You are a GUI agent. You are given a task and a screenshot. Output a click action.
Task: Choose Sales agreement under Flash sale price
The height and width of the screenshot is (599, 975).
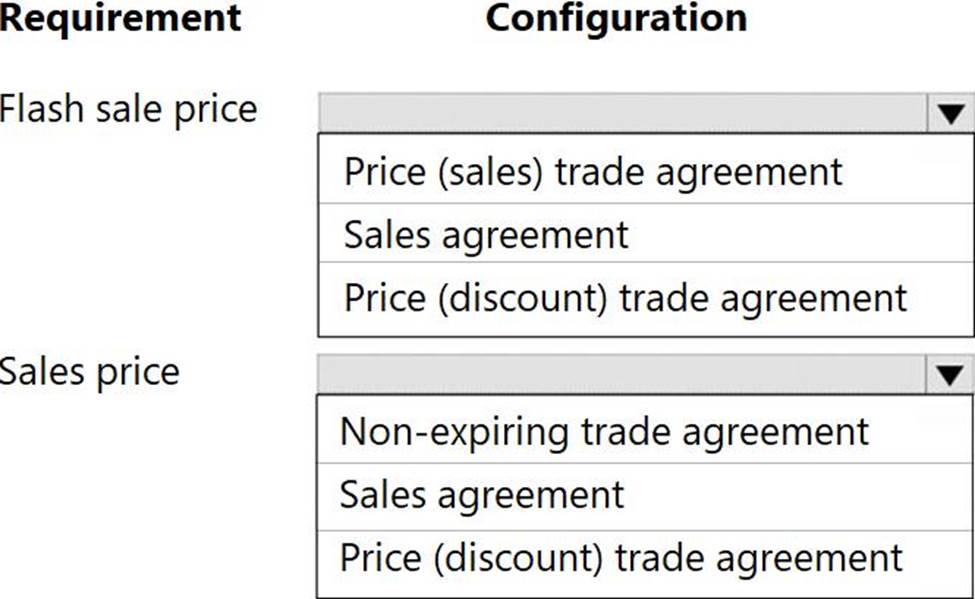pos(486,235)
